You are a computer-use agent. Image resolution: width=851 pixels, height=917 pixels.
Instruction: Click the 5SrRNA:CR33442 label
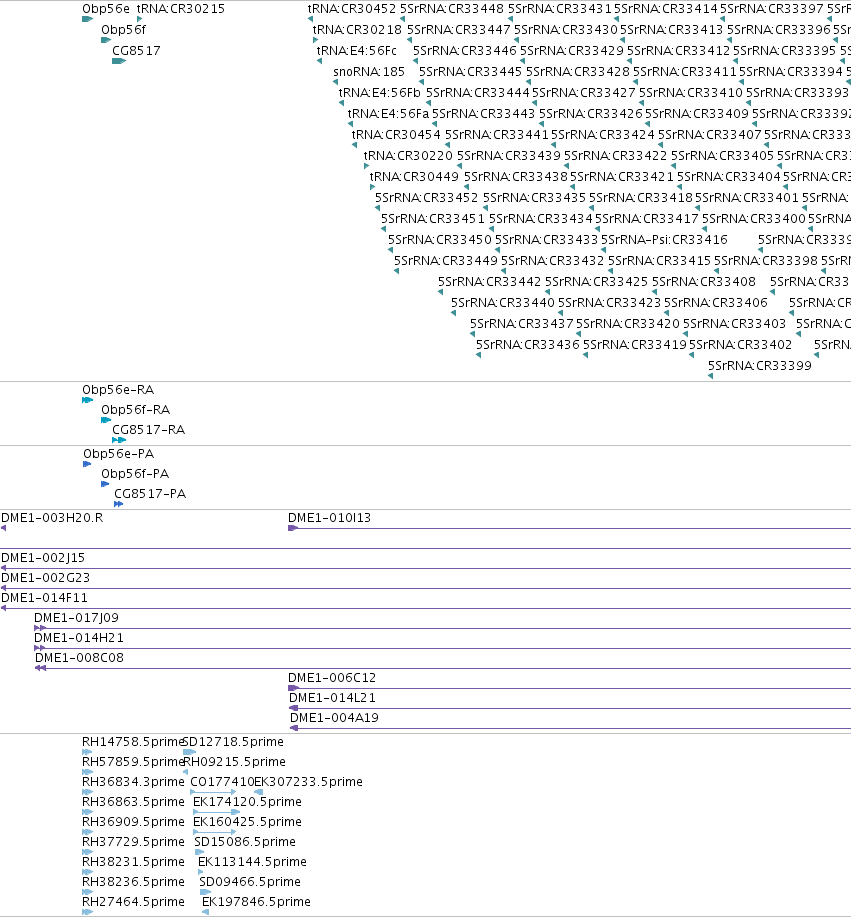(x=490, y=282)
